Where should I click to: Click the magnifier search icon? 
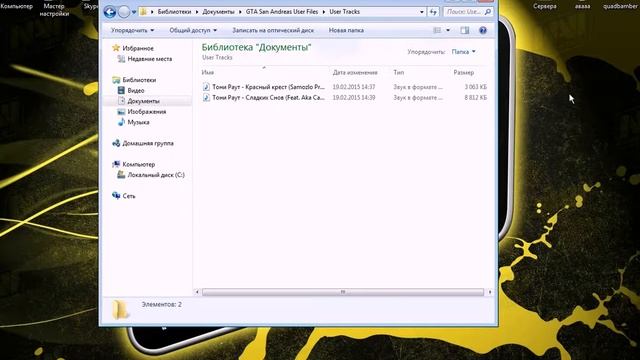487,12
